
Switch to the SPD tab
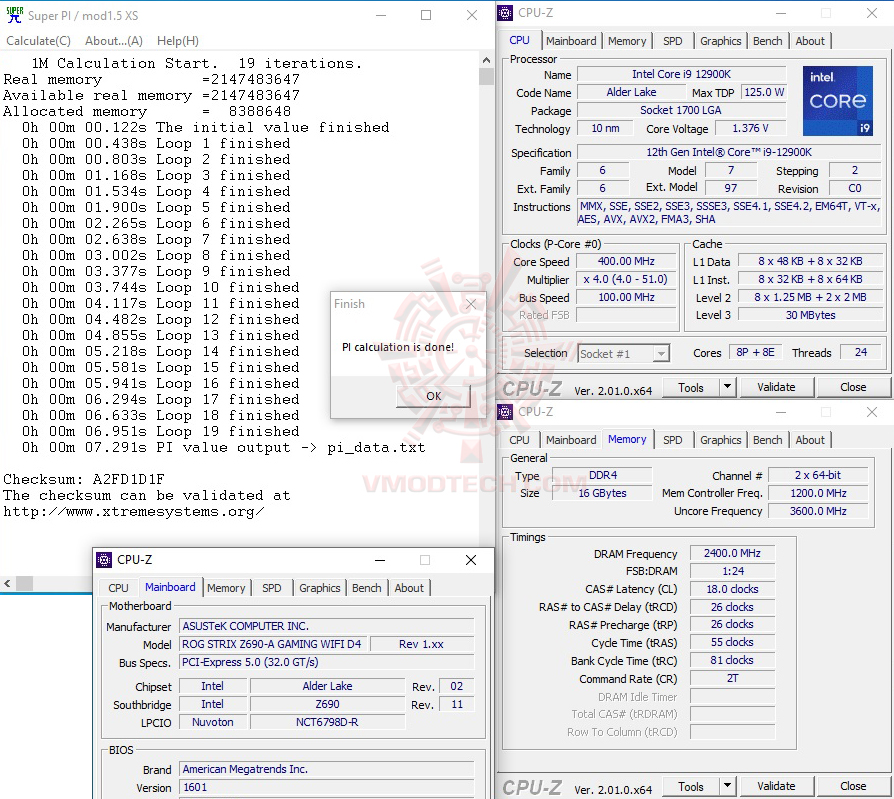click(x=673, y=40)
